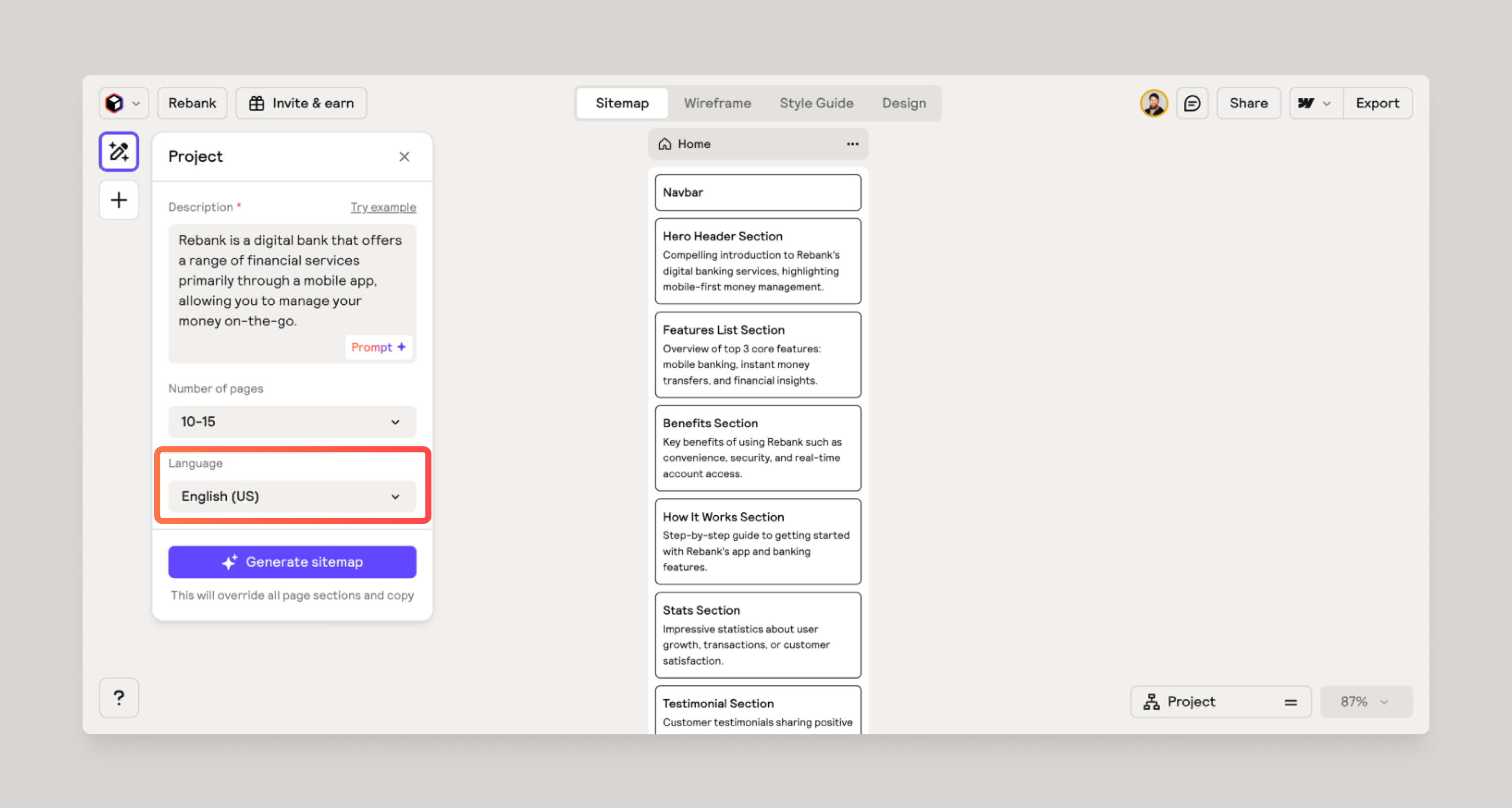Click the AI magic wand generate icon
Image resolution: width=1512 pixels, height=808 pixels.
(118, 152)
